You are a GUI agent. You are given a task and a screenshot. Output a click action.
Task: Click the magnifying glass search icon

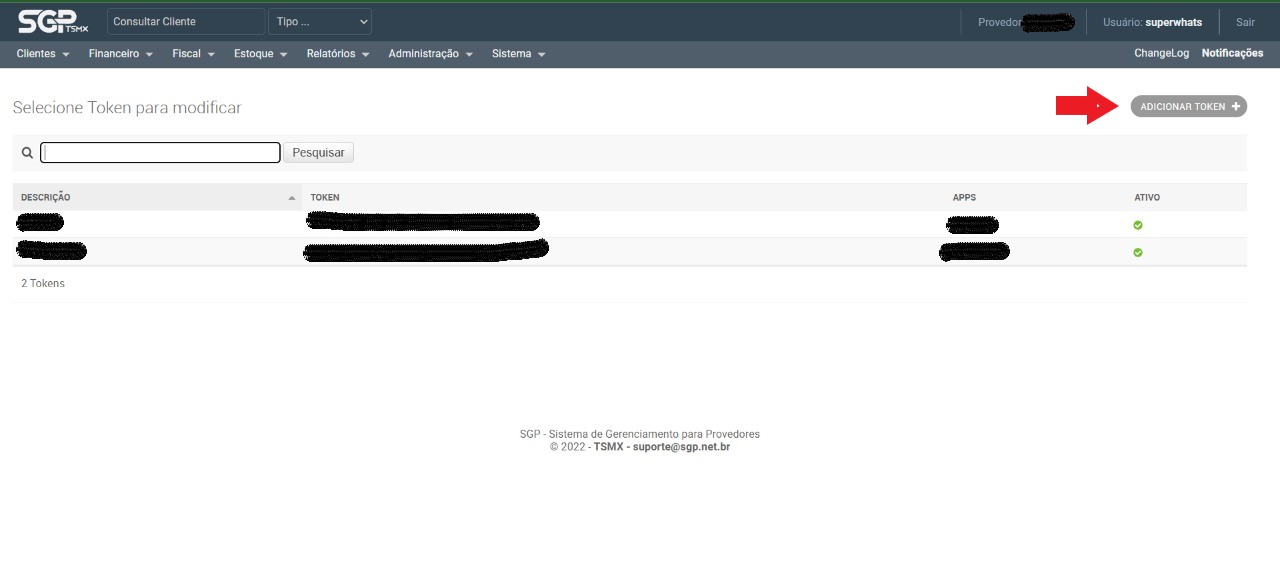(27, 153)
